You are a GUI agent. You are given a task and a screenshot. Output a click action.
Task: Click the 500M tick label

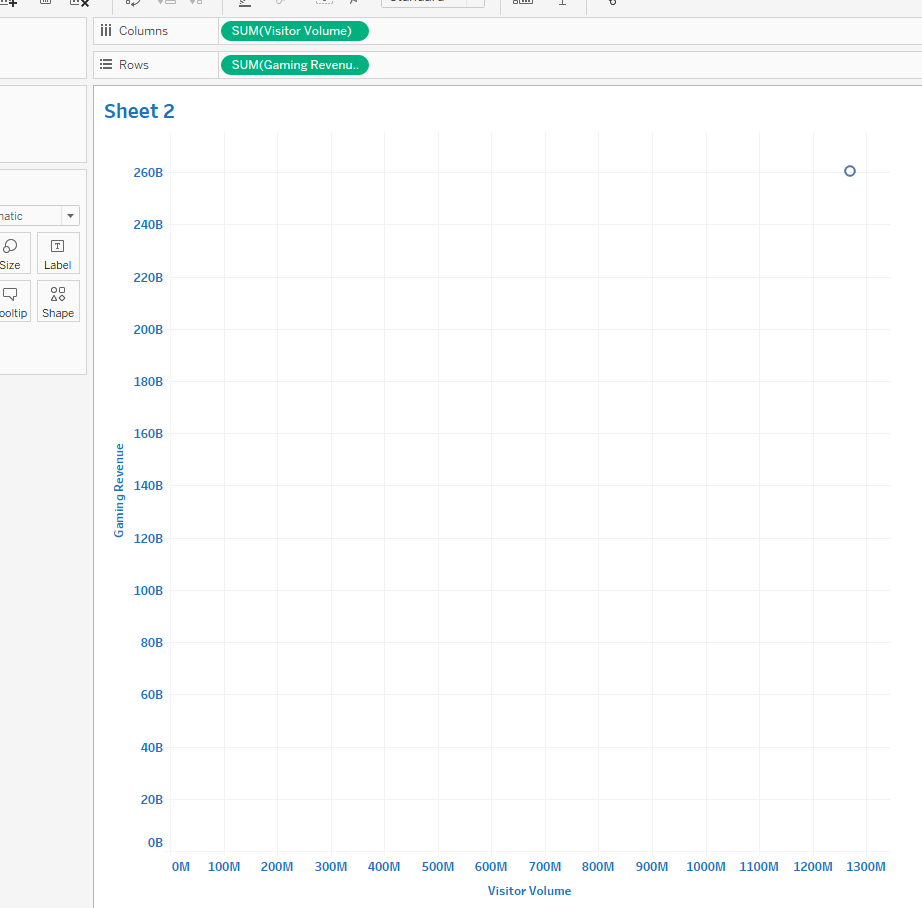coord(438,867)
